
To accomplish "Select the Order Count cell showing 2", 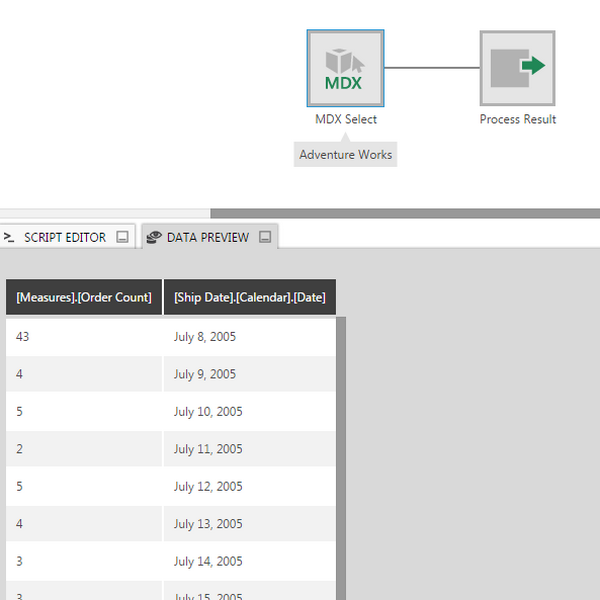I will point(84,449).
